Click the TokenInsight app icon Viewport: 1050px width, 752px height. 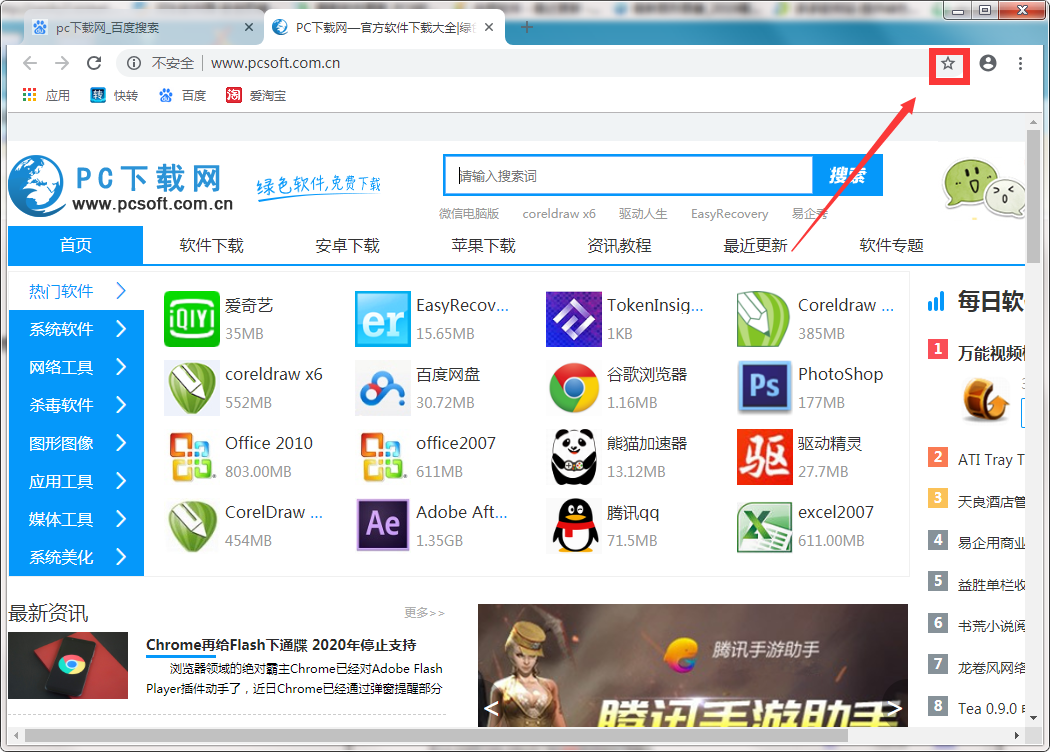(573, 319)
